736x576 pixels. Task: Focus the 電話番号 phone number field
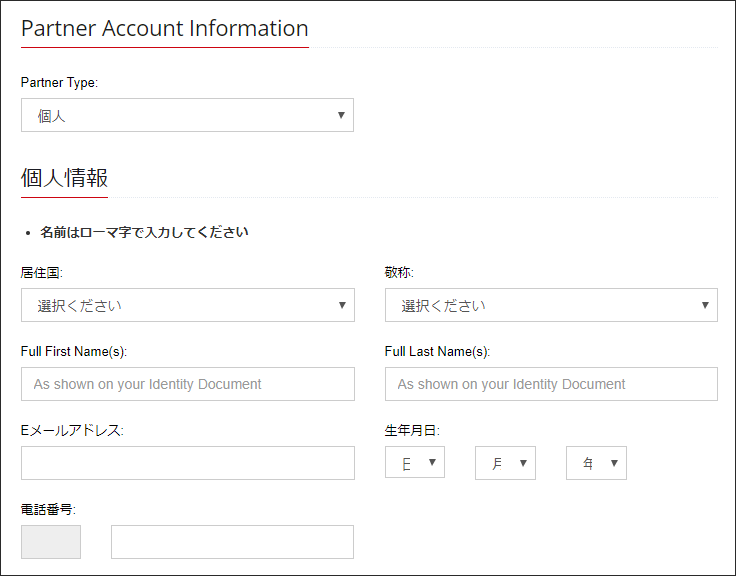(x=232, y=542)
